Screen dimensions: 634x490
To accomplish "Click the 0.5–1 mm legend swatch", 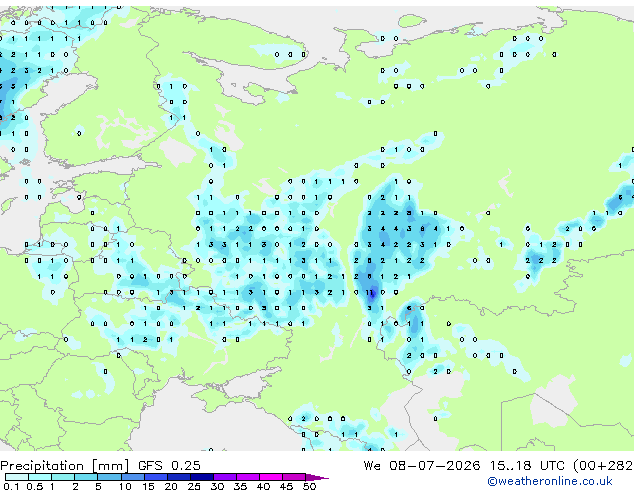I will [40, 477].
